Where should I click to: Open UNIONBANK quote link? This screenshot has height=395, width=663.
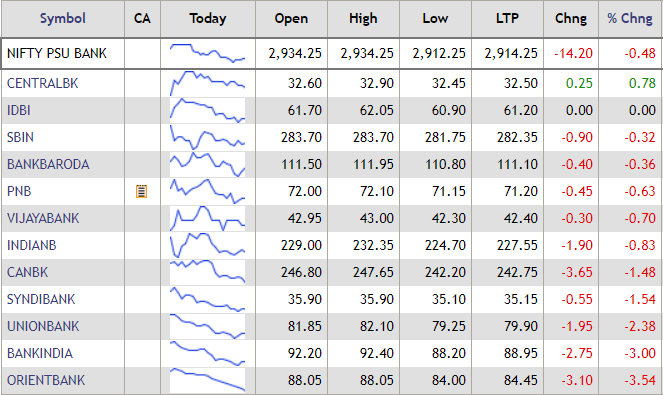point(43,326)
